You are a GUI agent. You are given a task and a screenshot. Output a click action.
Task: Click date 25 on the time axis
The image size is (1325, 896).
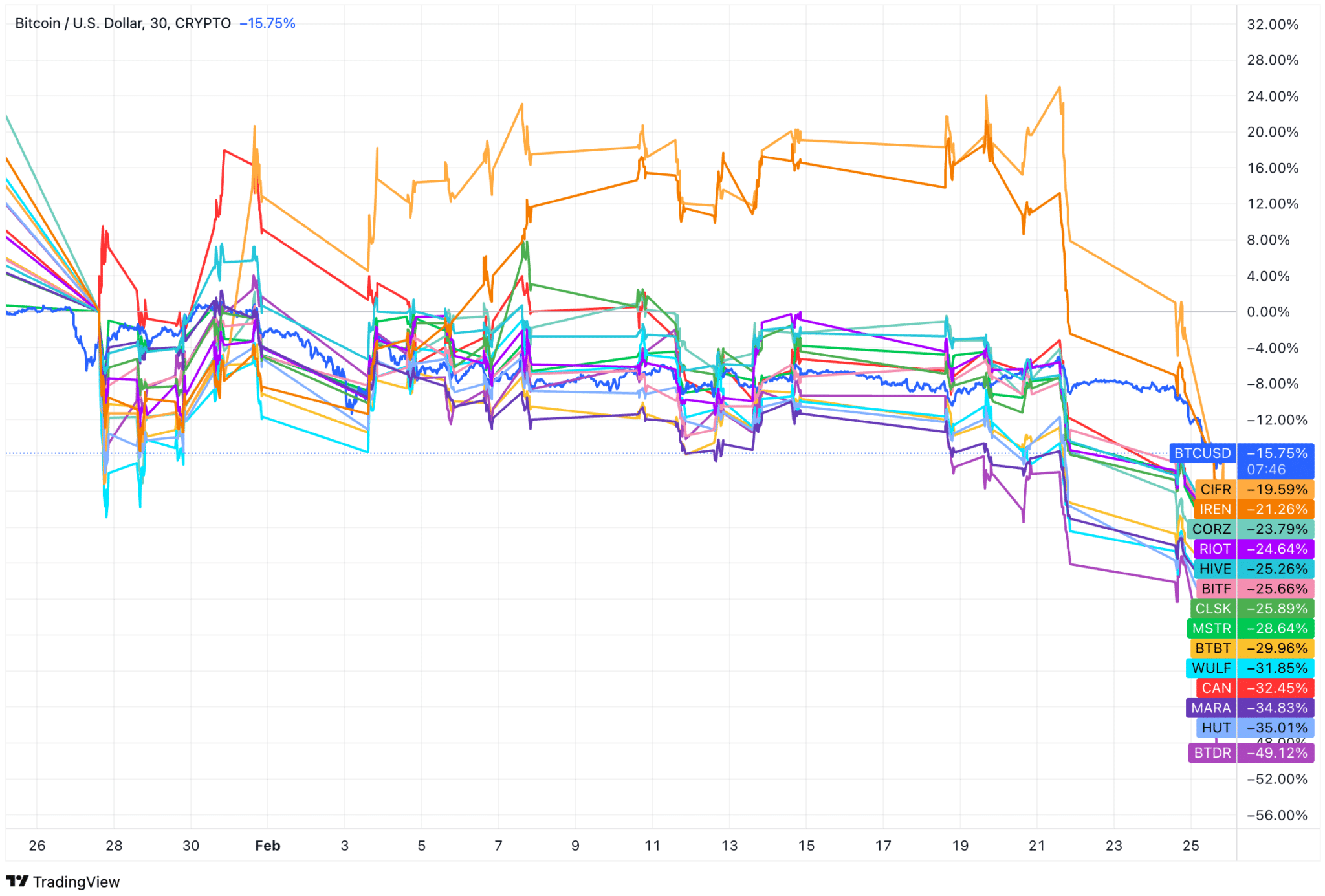(x=1191, y=846)
